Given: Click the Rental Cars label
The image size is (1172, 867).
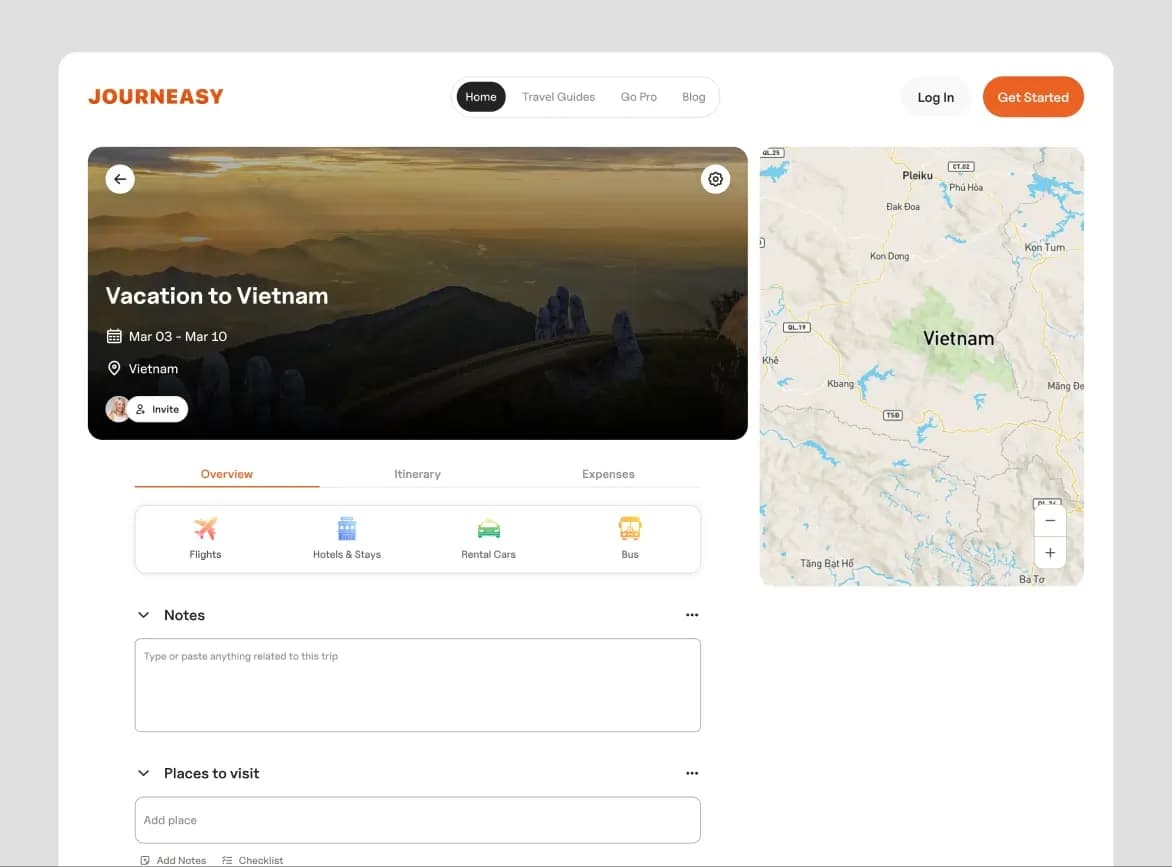Looking at the screenshot, I should tap(488, 555).
